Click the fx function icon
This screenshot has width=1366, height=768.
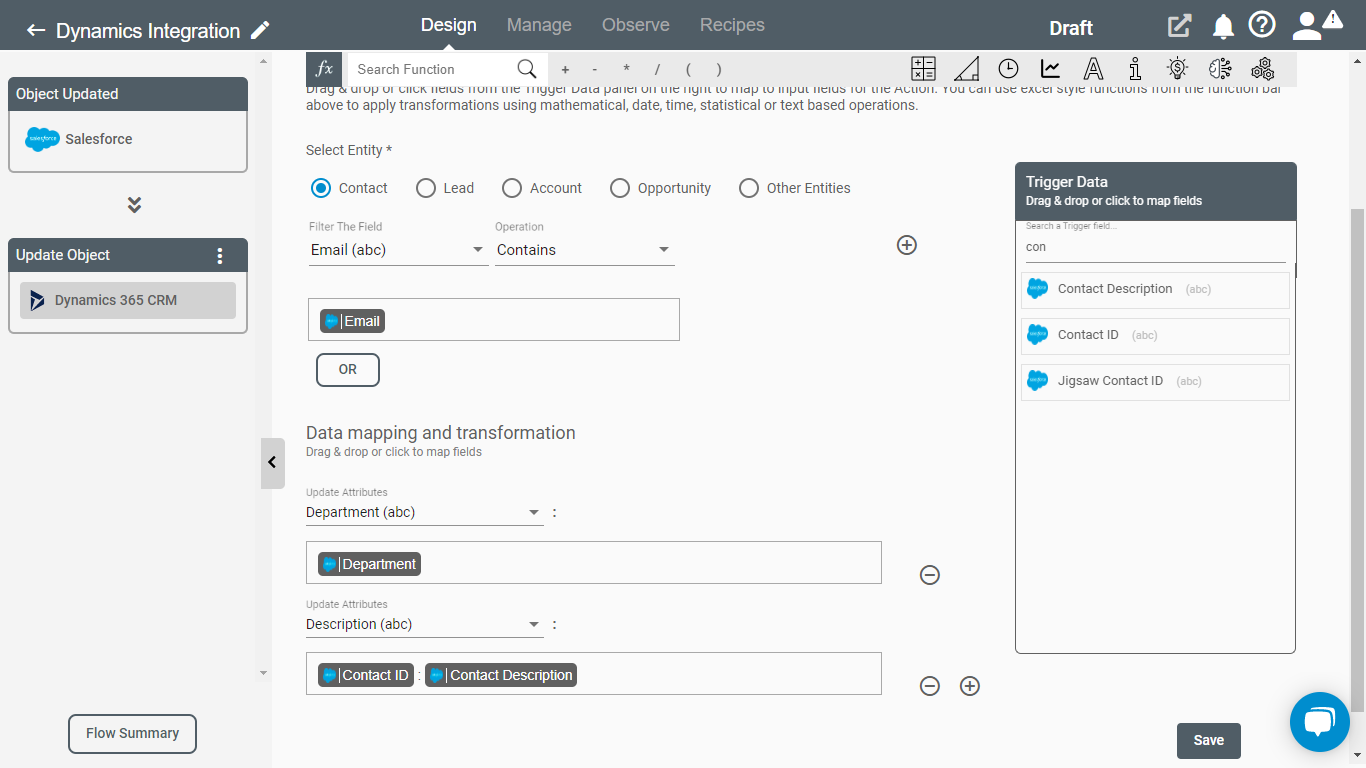[324, 69]
